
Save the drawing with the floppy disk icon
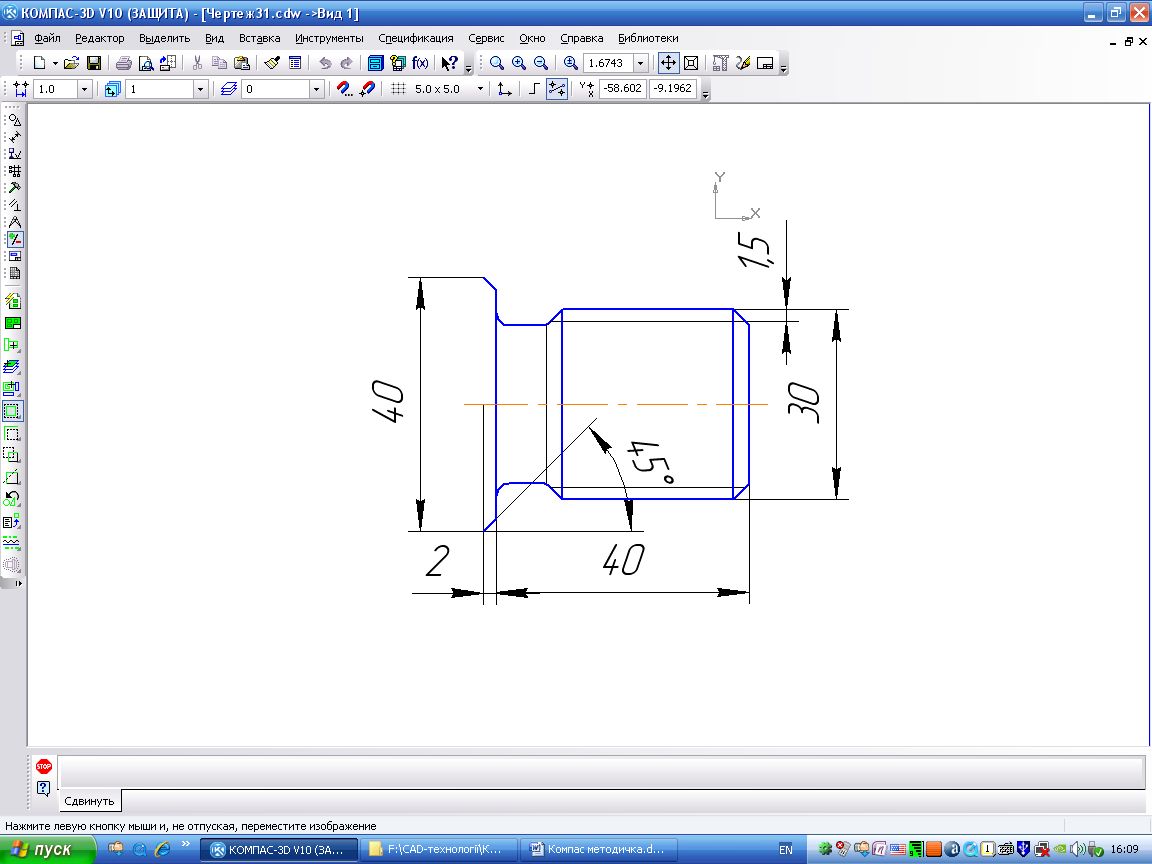pyautogui.click(x=94, y=63)
